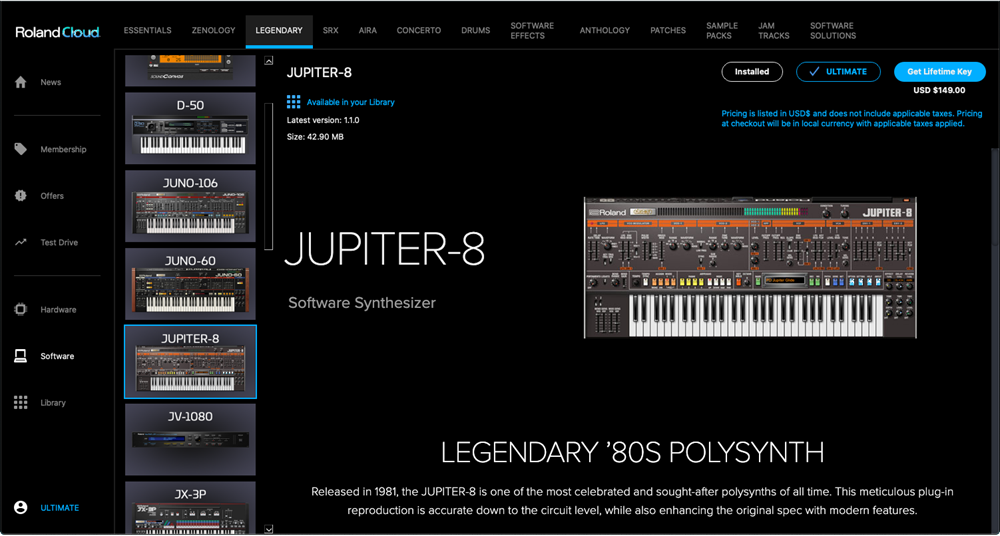Click the product list scroll-up arrow
The width and height of the screenshot is (1000, 536).
(x=268, y=61)
